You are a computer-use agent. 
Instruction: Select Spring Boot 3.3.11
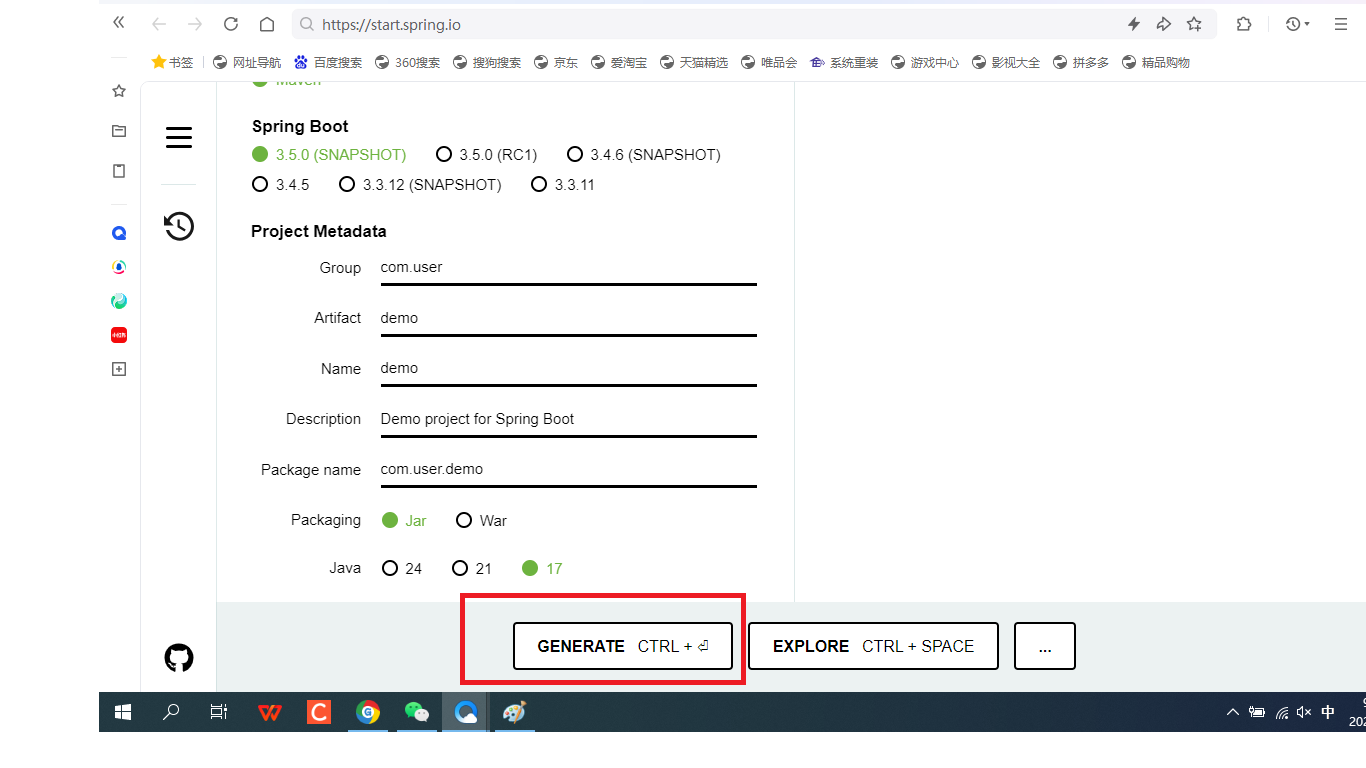[562, 184]
